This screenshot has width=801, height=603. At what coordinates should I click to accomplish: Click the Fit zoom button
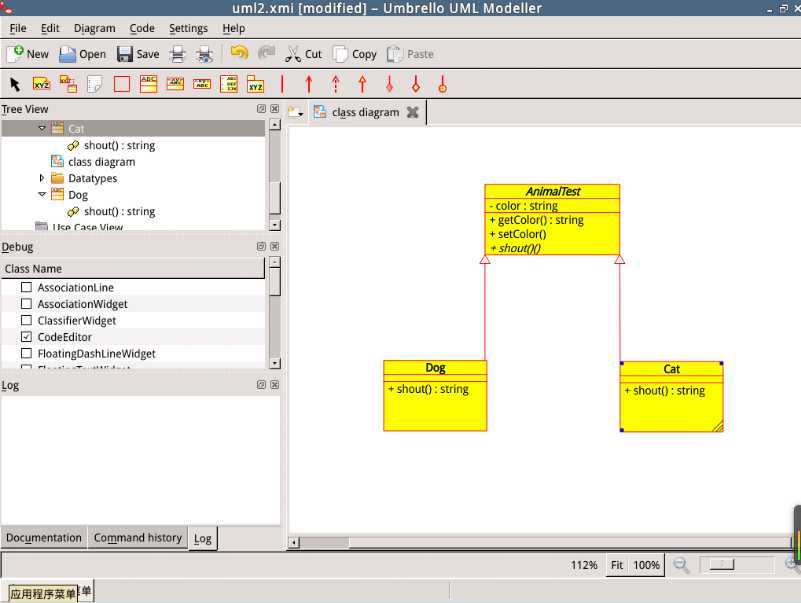point(617,565)
